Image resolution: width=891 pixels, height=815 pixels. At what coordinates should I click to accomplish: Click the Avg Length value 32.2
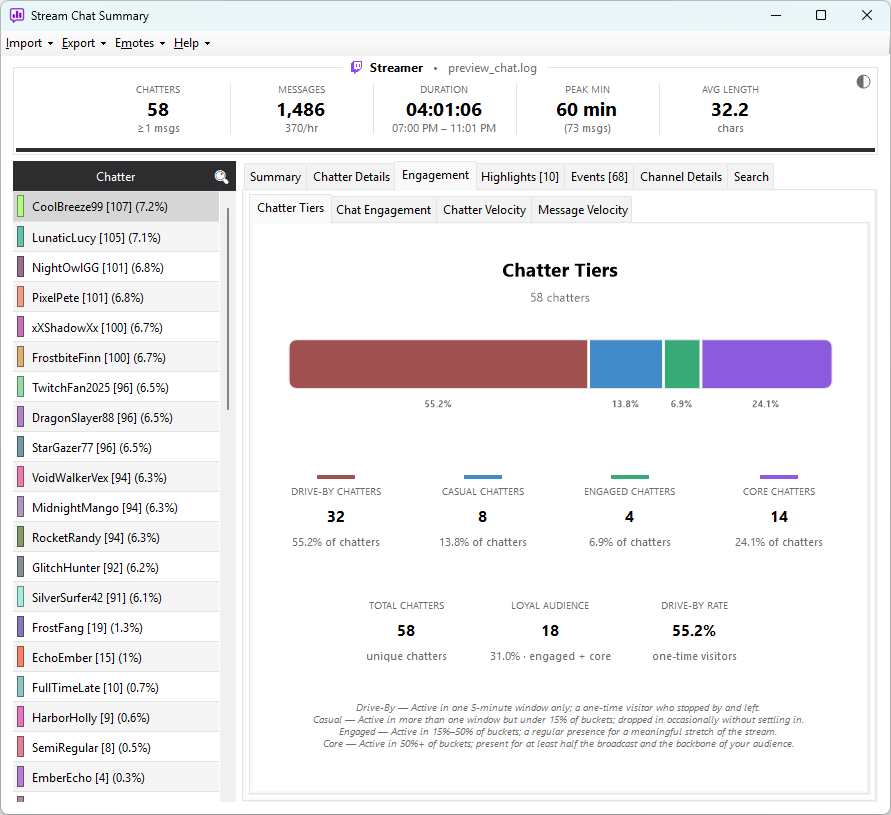pyautogui.click(x=730, y=110)
